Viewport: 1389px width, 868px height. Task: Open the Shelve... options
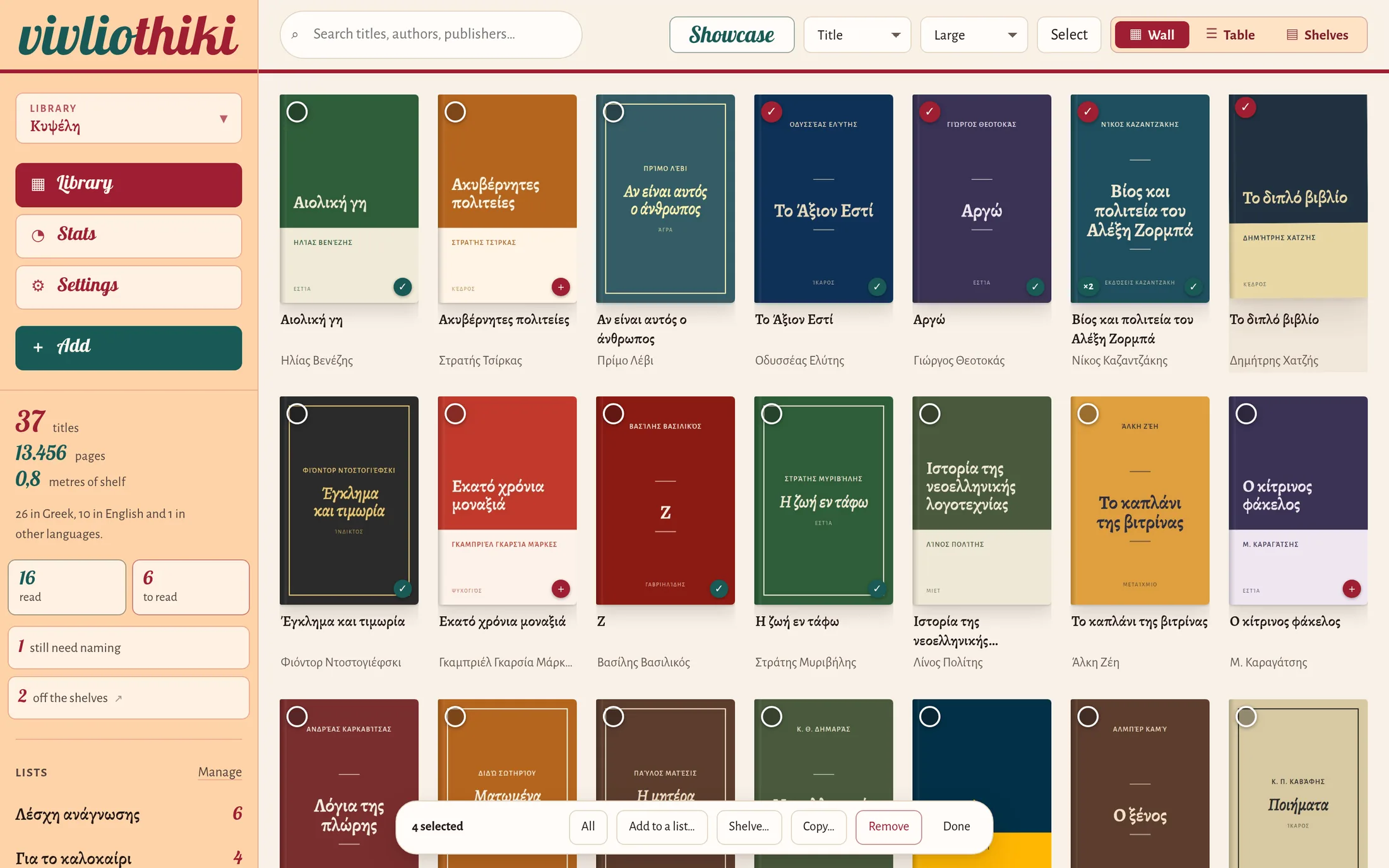click(749, 826)
